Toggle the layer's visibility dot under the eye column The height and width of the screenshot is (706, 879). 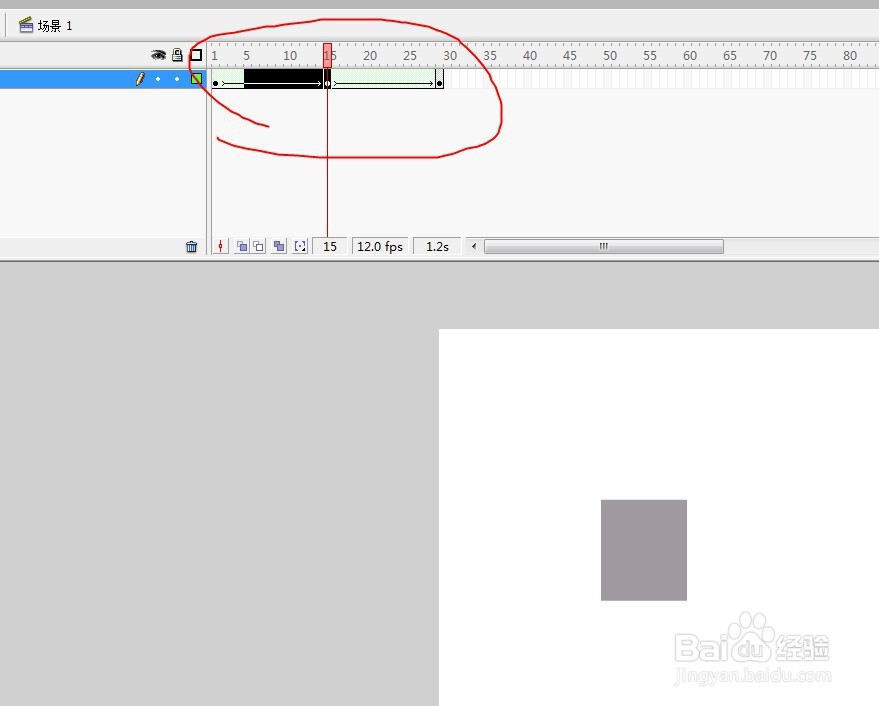[x=158, y=79]
